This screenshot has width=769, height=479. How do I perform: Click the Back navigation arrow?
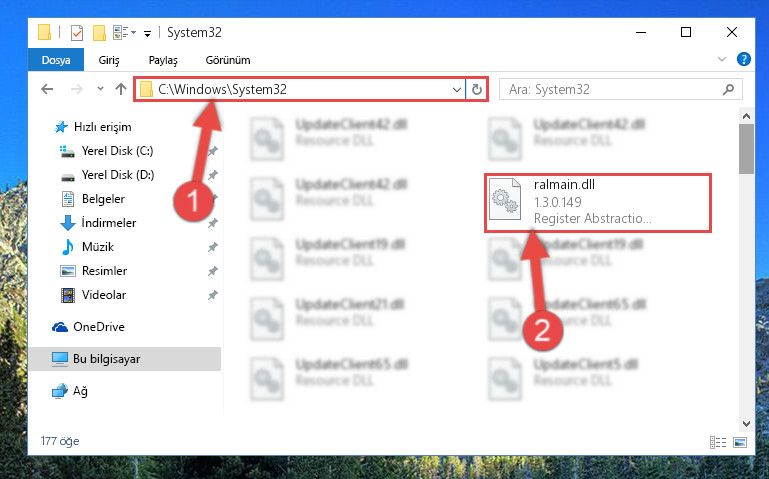coord(47,89)
